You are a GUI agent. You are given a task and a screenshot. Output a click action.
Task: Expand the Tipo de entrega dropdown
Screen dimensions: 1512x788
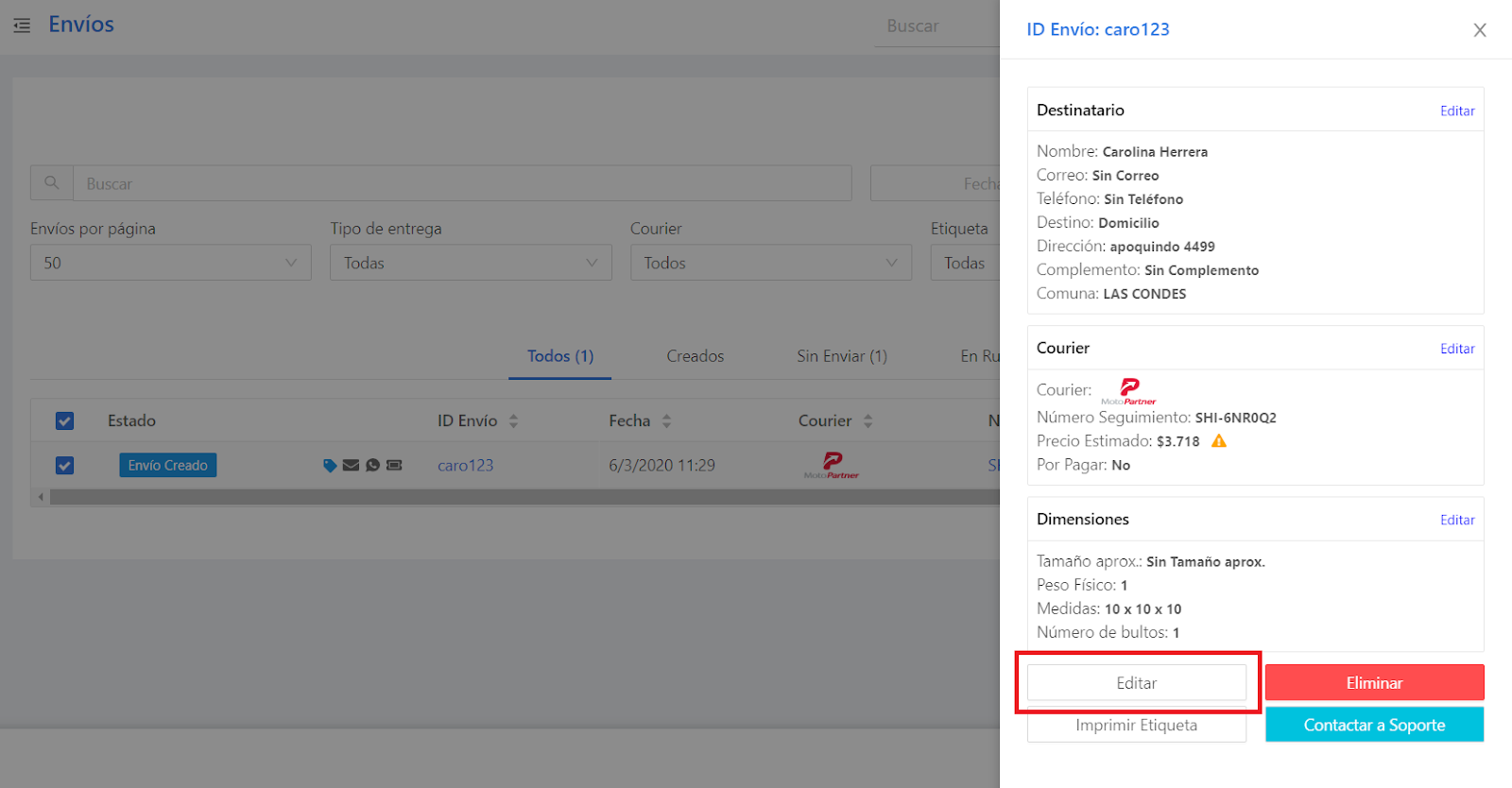(x=470, y=263)
